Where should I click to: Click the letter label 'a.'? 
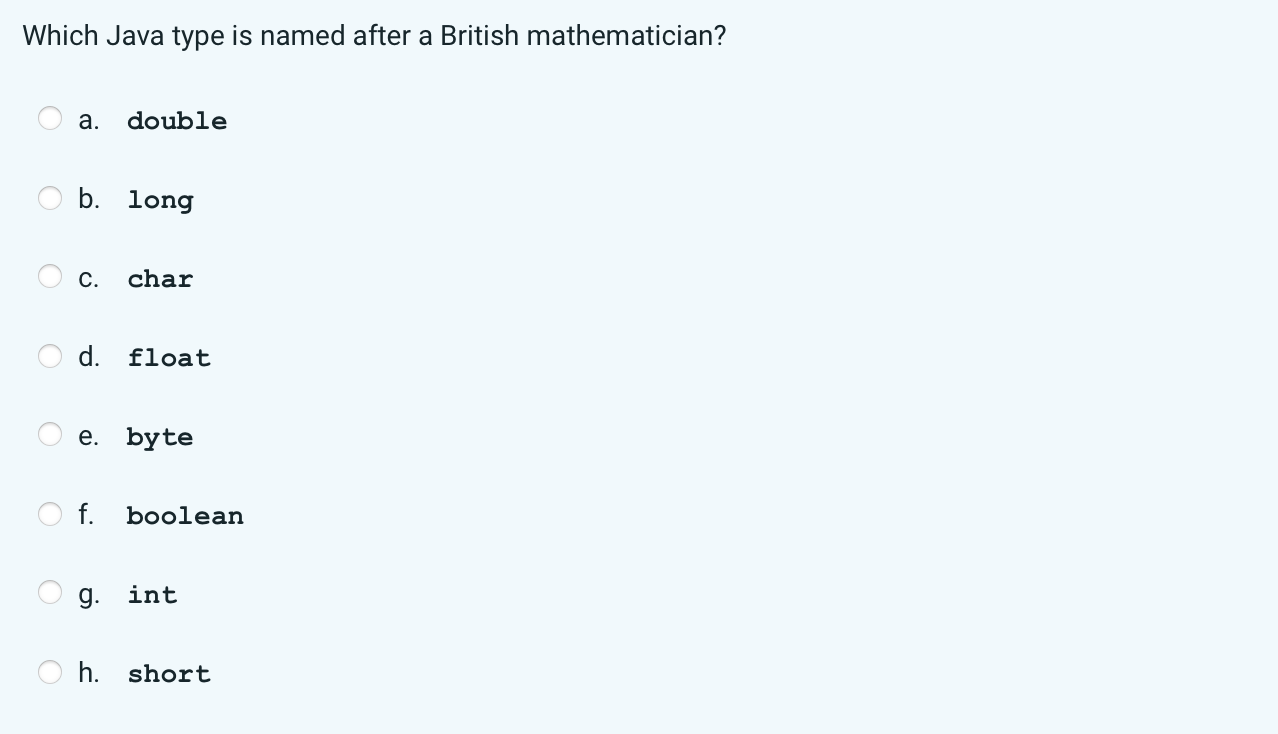(88, 121)
